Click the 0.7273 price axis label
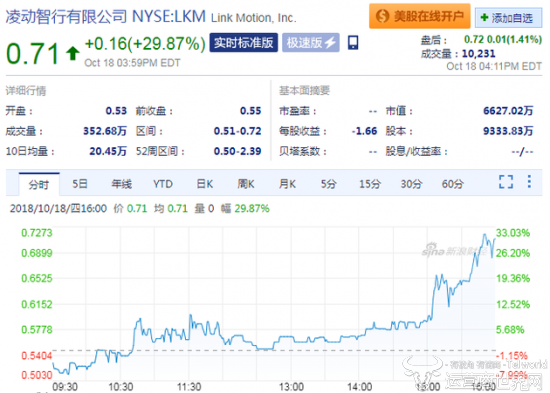The height and width of the screenshot is (393, 550). [x=37, y=233]
